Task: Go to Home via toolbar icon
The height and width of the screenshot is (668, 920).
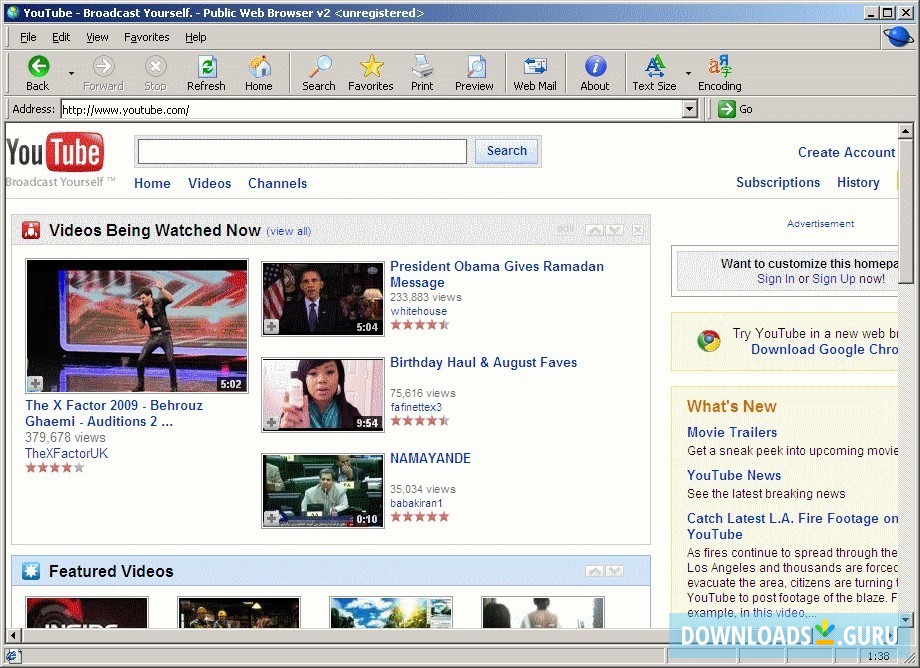Action: [259, 67]
